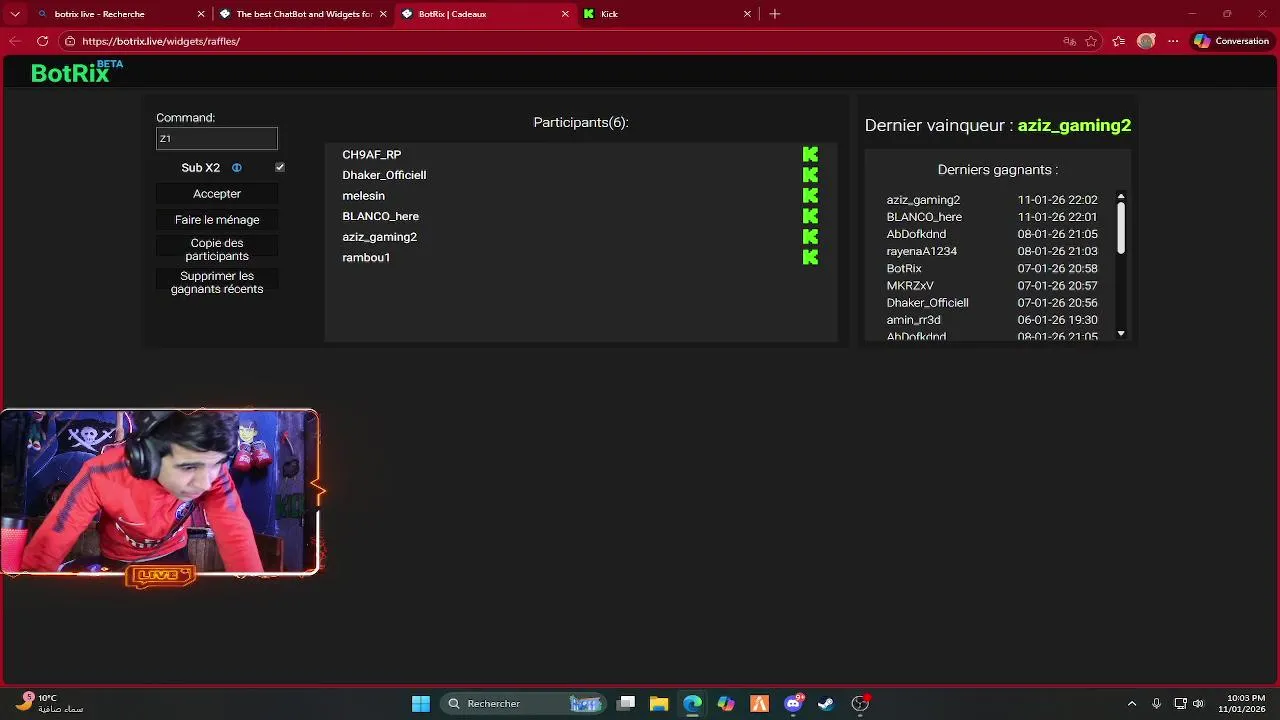The image size is (1280, 720).
Task: Open Task View on the taskbar
Action: click(x=626, y=704)
